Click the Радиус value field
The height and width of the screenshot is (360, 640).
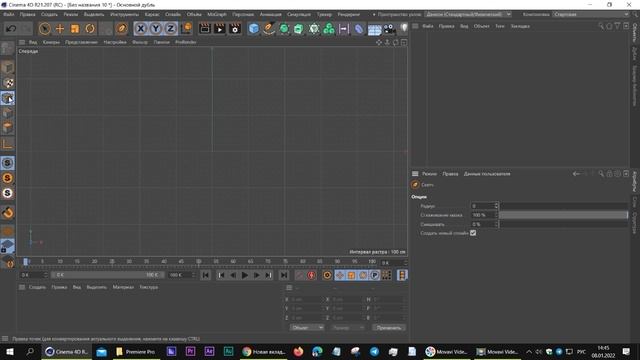(x=484, y=206)
